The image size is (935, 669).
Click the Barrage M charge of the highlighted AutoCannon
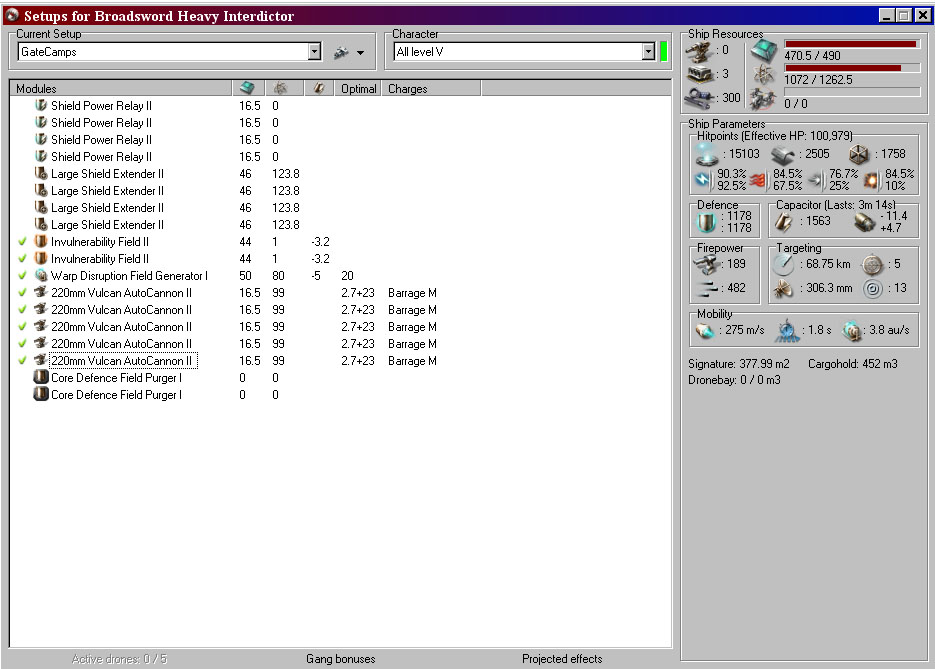(412, 361)
